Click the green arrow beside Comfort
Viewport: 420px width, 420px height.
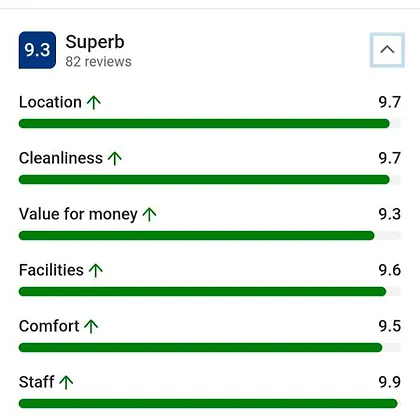click(x=91, y=326)
